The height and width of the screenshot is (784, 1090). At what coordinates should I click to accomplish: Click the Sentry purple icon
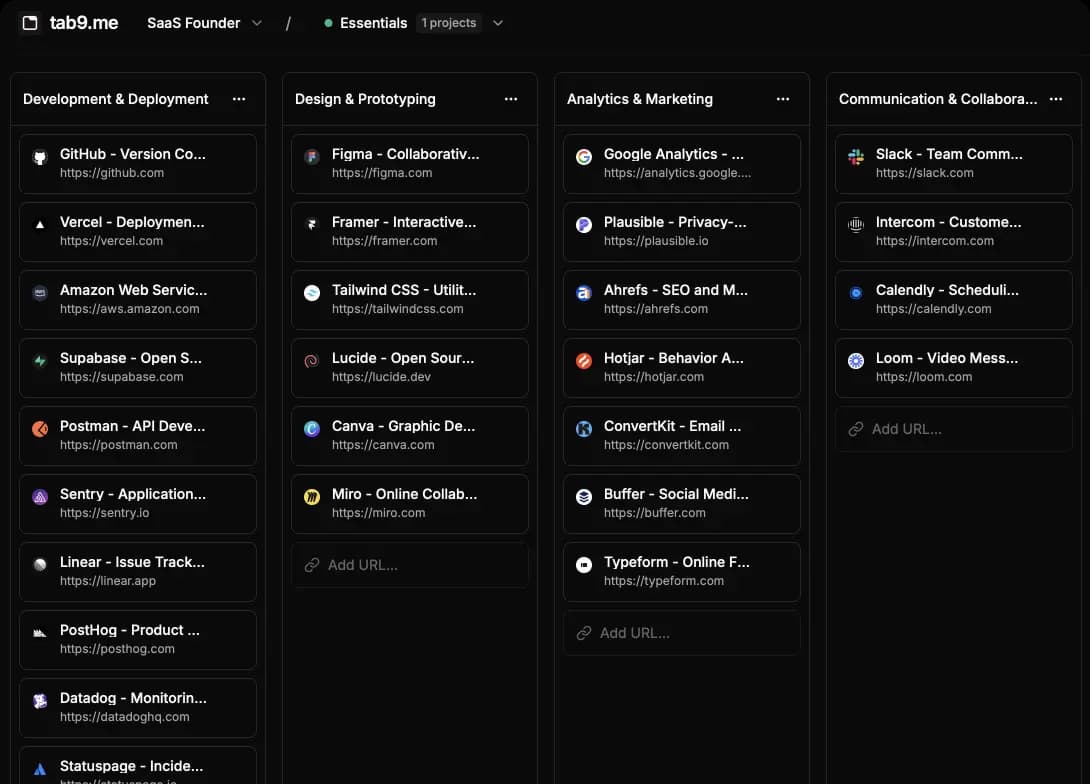tap(40, 497)
